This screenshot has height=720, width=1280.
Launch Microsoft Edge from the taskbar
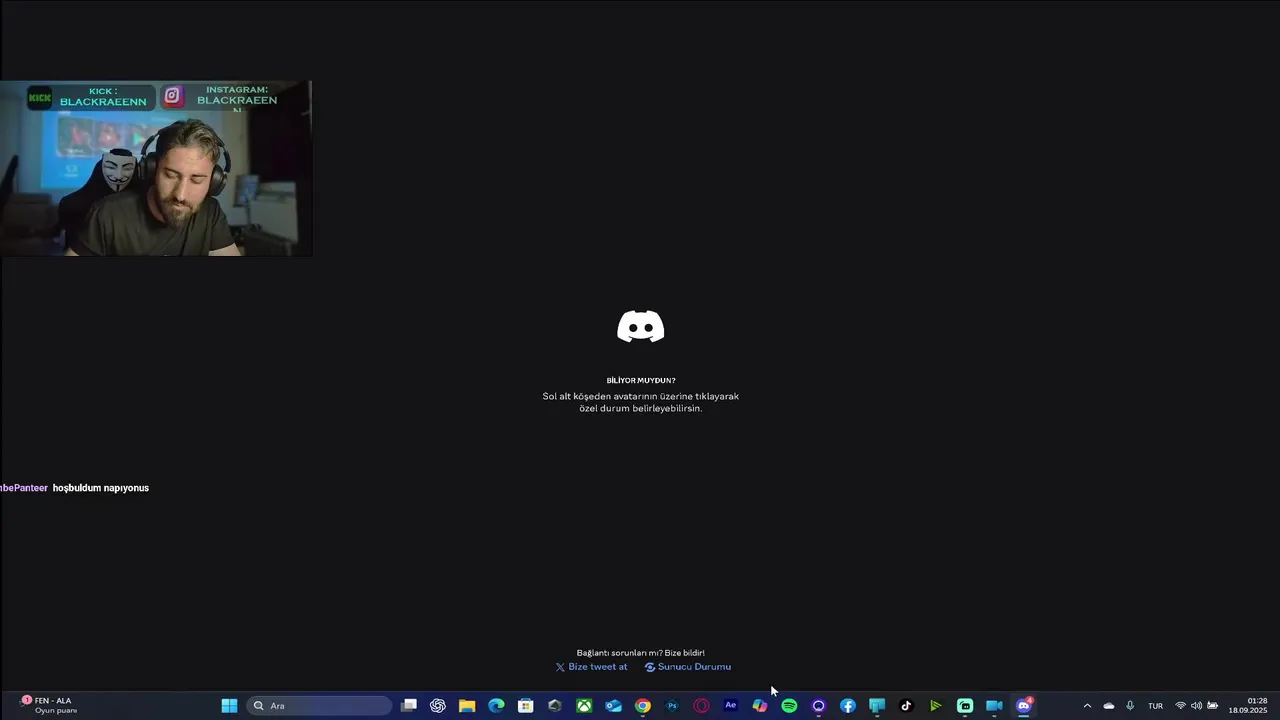(496, 706)
